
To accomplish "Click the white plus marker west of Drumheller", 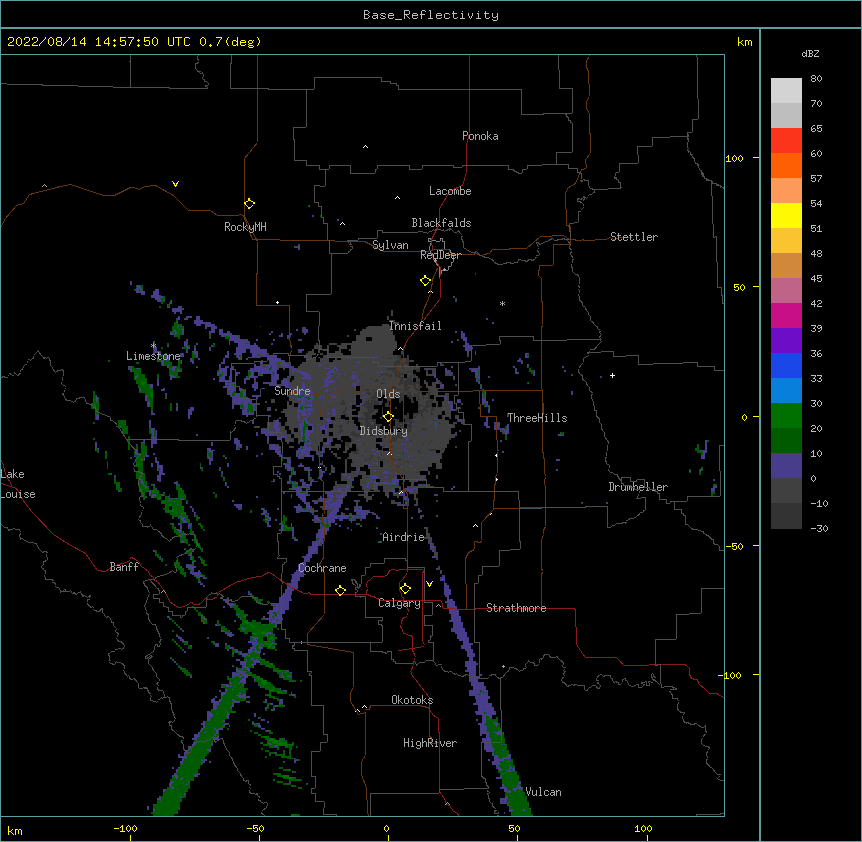I will pyautogui.click(x=612, y=375).
